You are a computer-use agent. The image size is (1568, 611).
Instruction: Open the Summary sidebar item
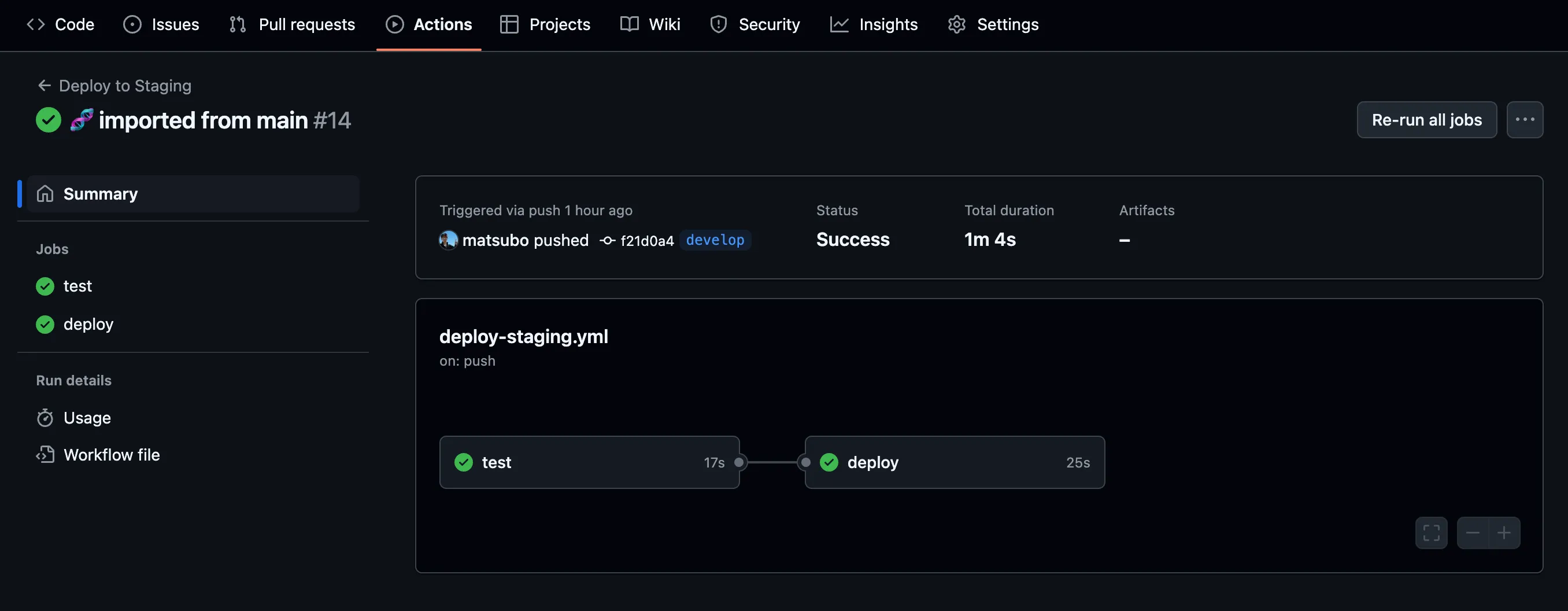(101, 194)
